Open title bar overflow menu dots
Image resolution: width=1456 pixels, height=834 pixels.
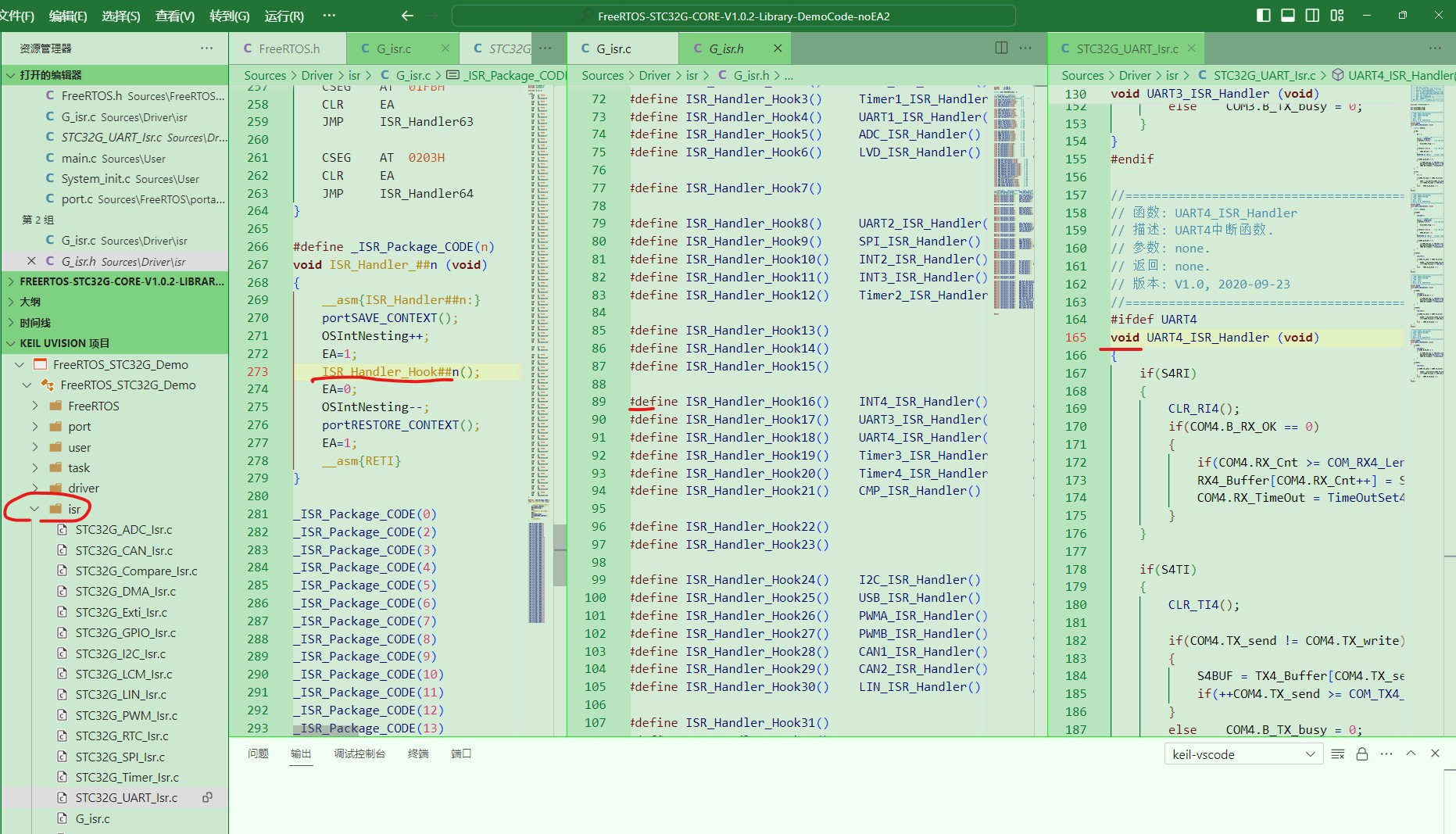(329, 16)
